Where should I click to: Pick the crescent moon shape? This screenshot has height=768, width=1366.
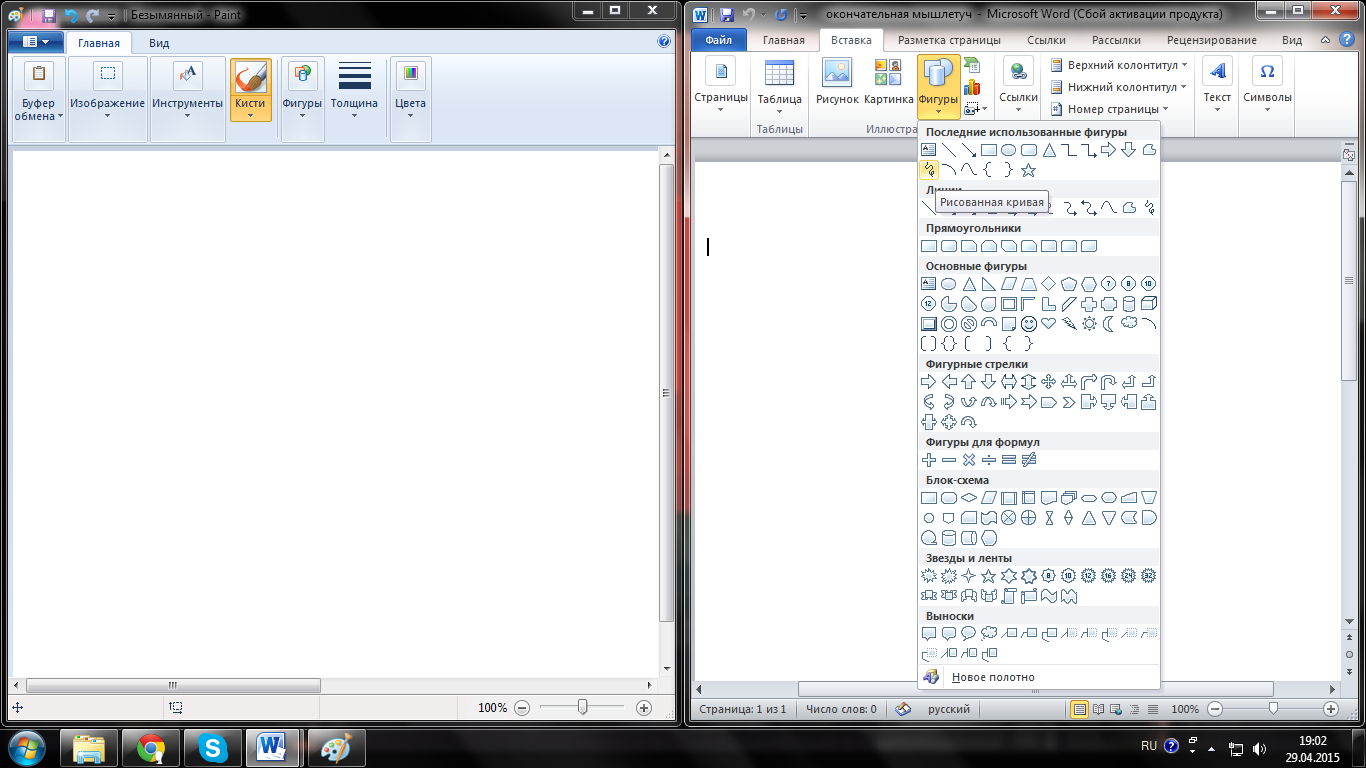point(1109,324)
